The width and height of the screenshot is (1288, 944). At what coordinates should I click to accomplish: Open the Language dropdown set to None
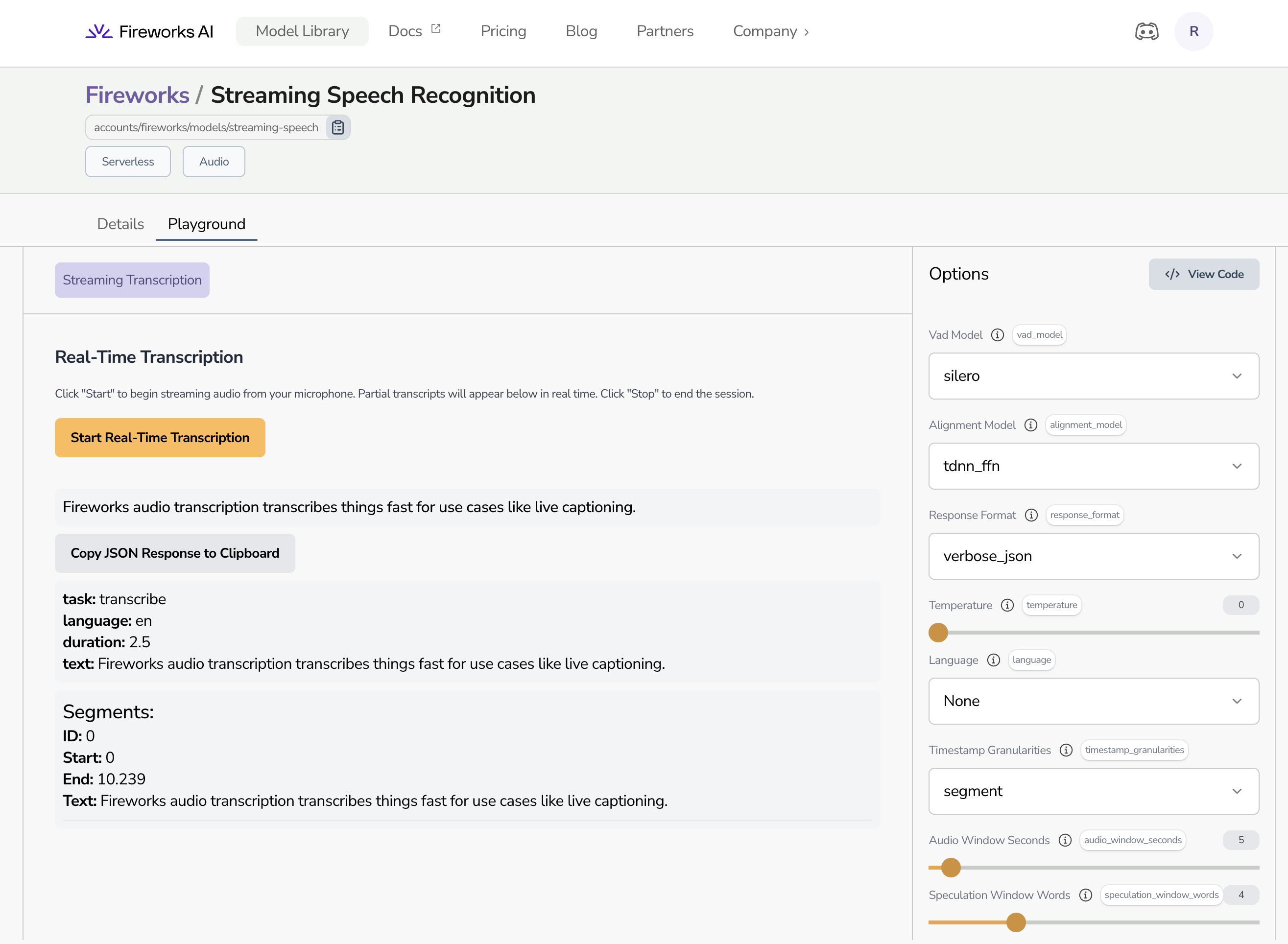coord(1094,701)
